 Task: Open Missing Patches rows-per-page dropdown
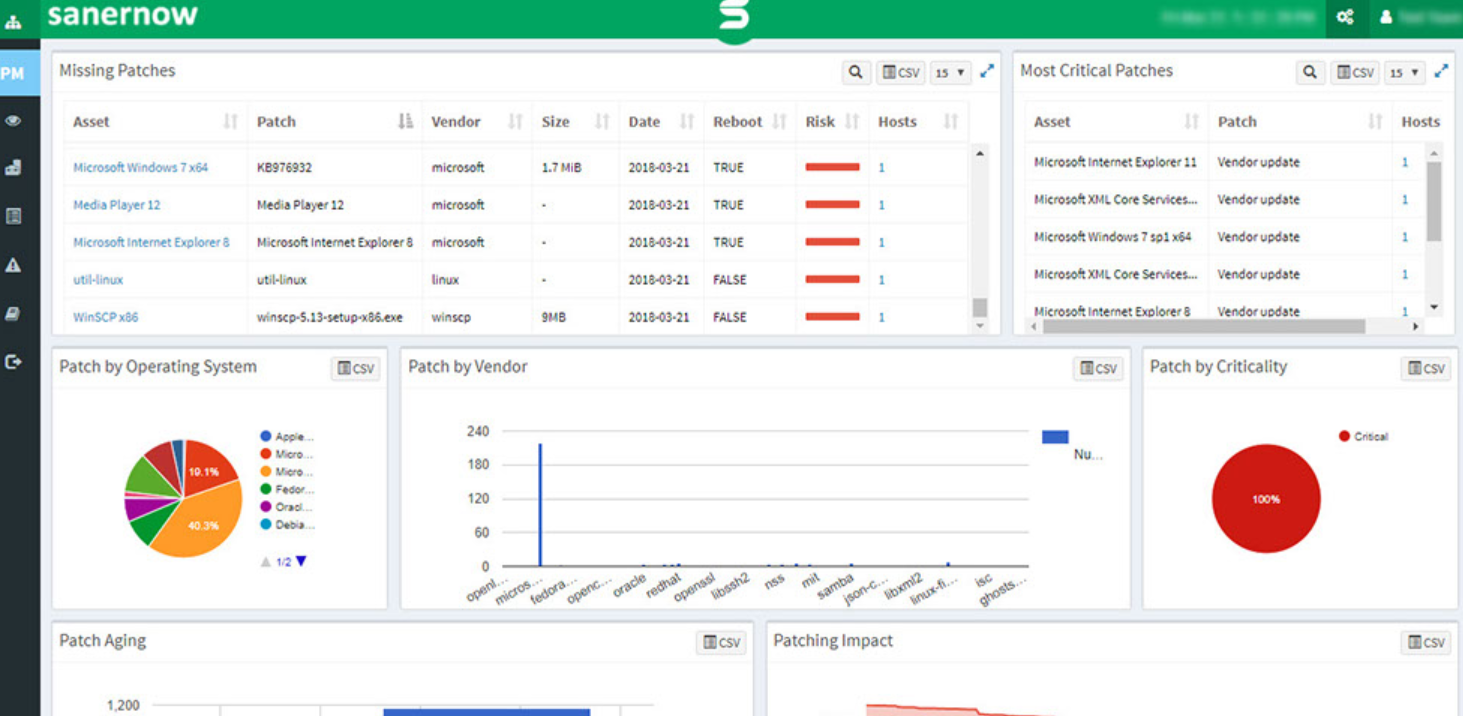(950, 72)
